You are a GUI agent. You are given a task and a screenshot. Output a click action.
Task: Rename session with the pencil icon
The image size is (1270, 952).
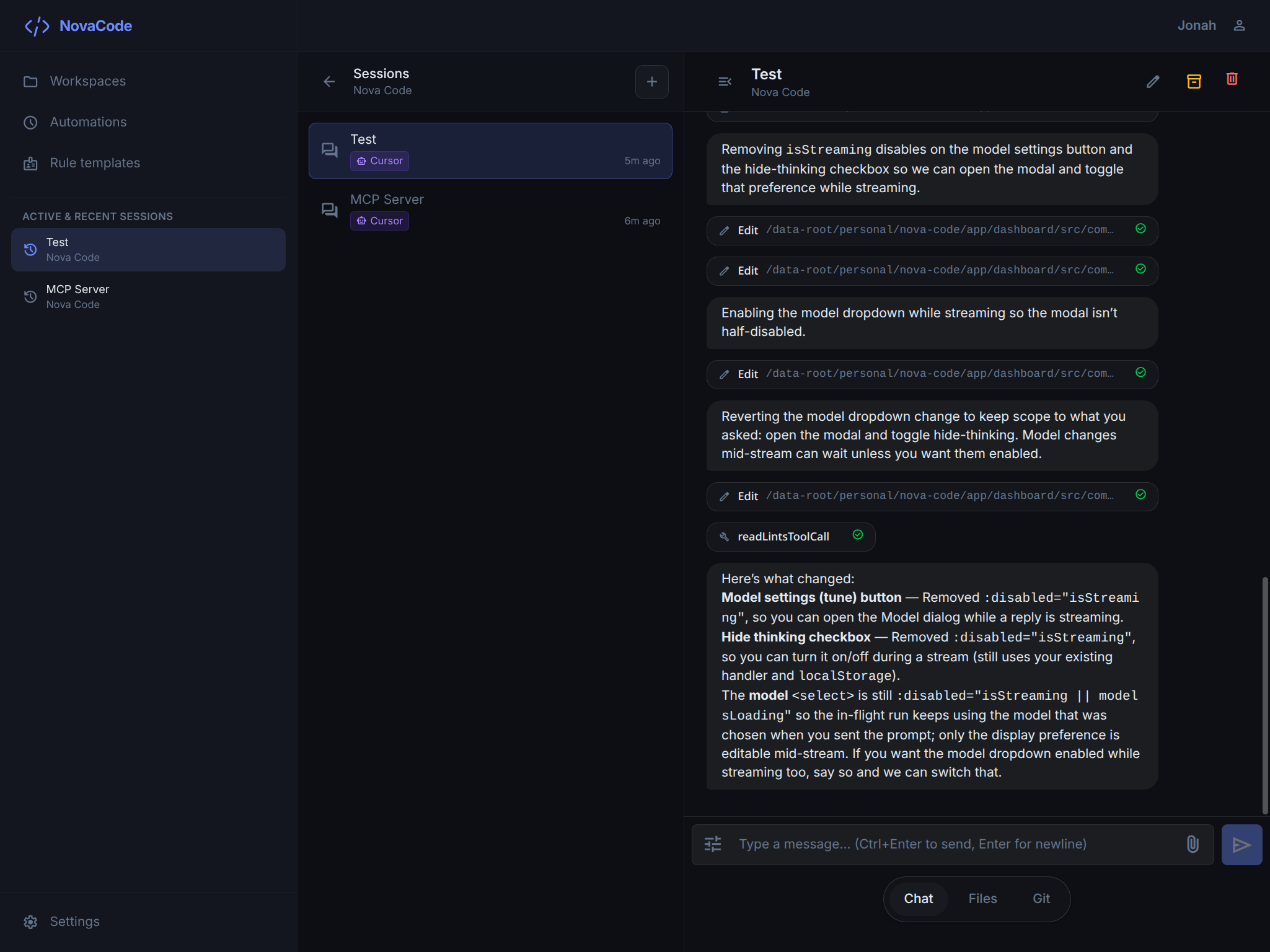(1153, 82)
